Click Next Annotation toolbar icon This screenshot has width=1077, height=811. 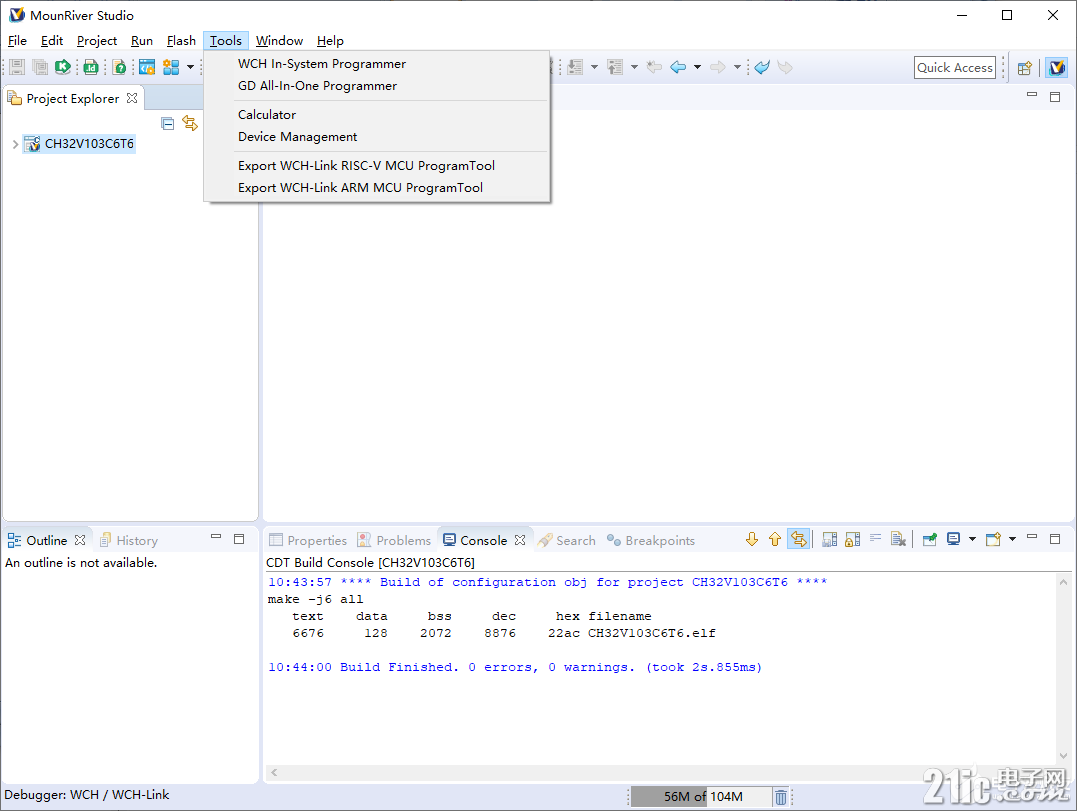(x=576, y=67)
